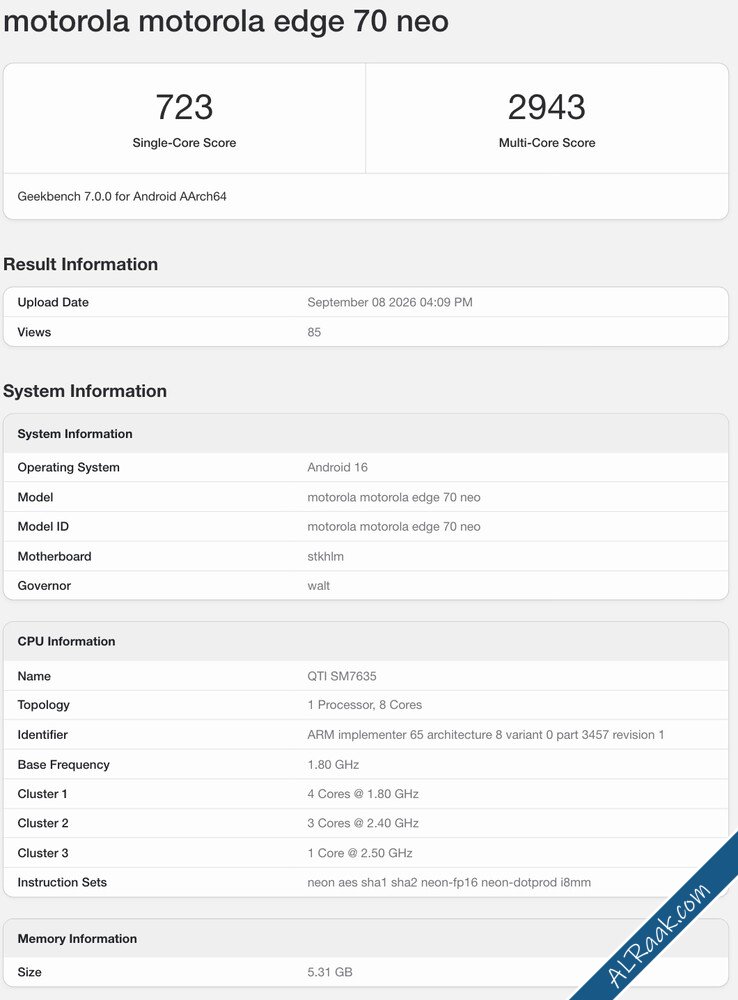738x1000 pixels.
Task: Select the page title motorola edge 70 neo
Action: tap(226, 21)
